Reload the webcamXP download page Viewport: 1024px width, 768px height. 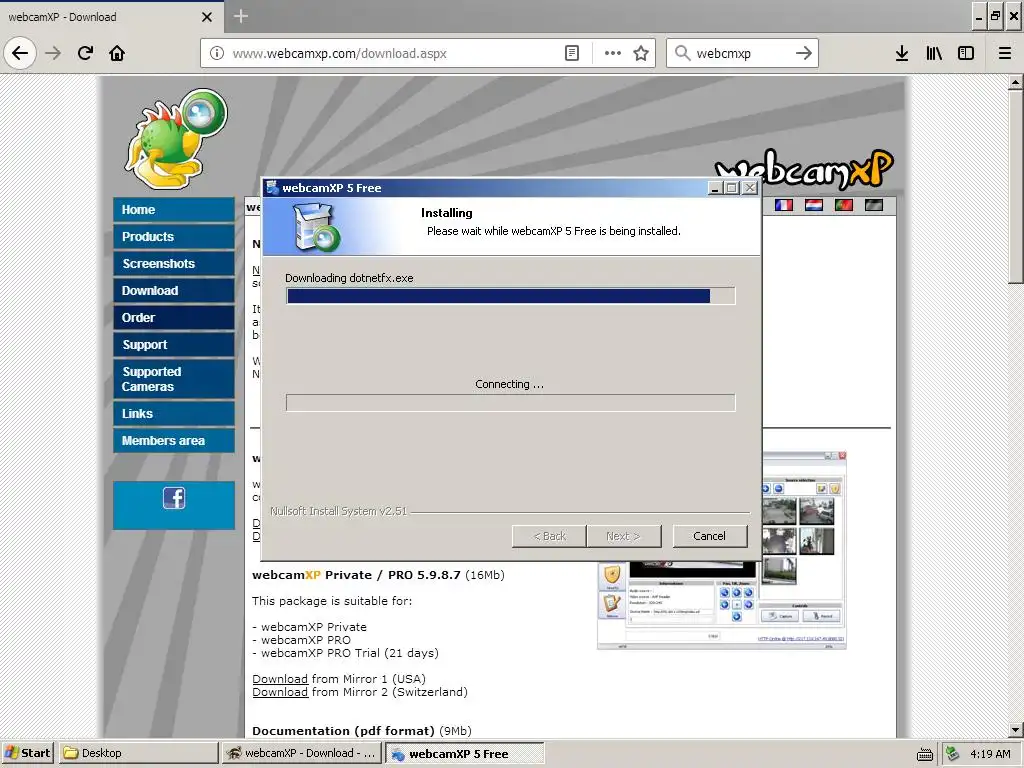point(86,53)
